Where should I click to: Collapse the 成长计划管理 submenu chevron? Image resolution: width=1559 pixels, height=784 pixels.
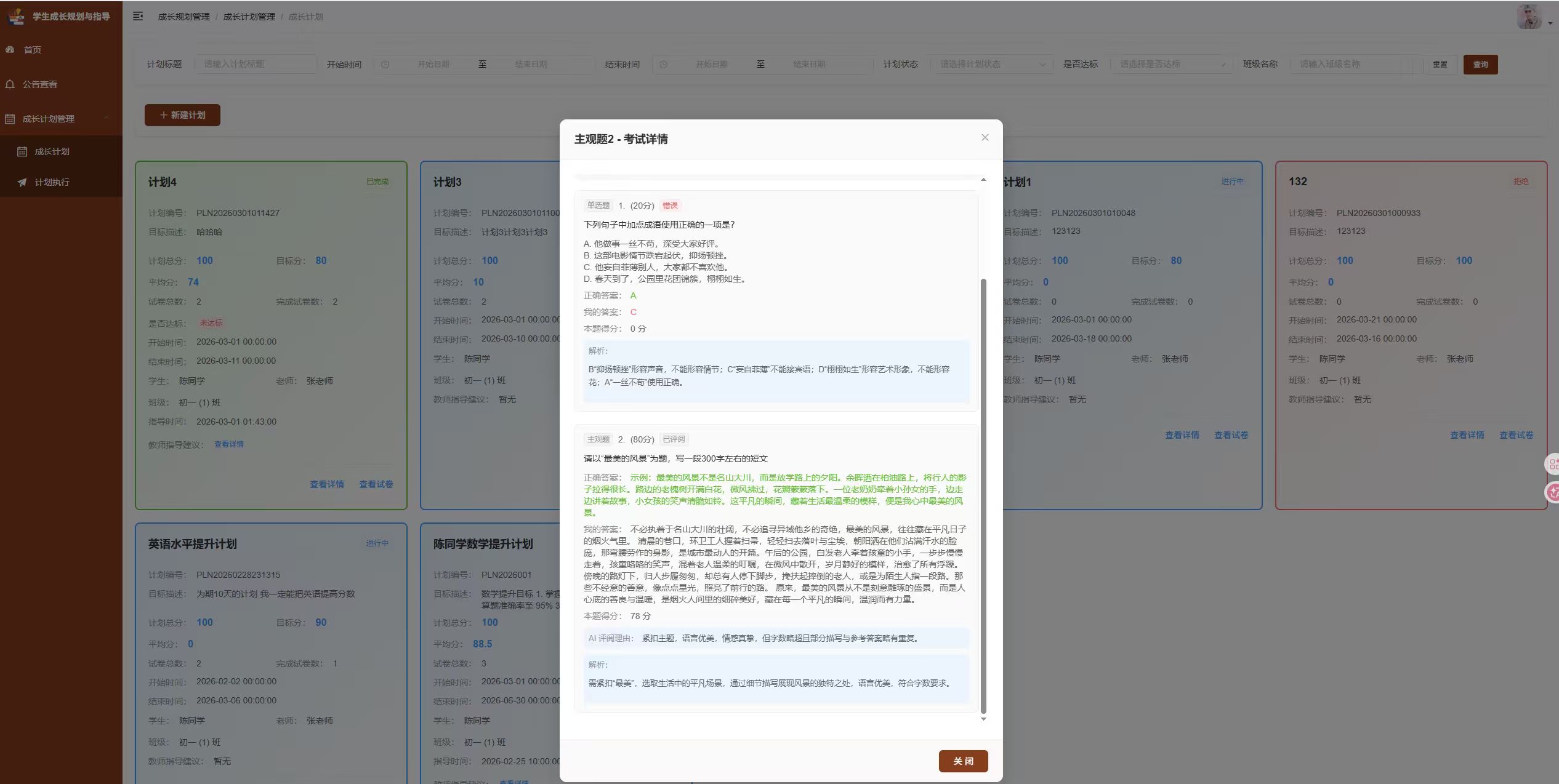(x=107, y=118)
